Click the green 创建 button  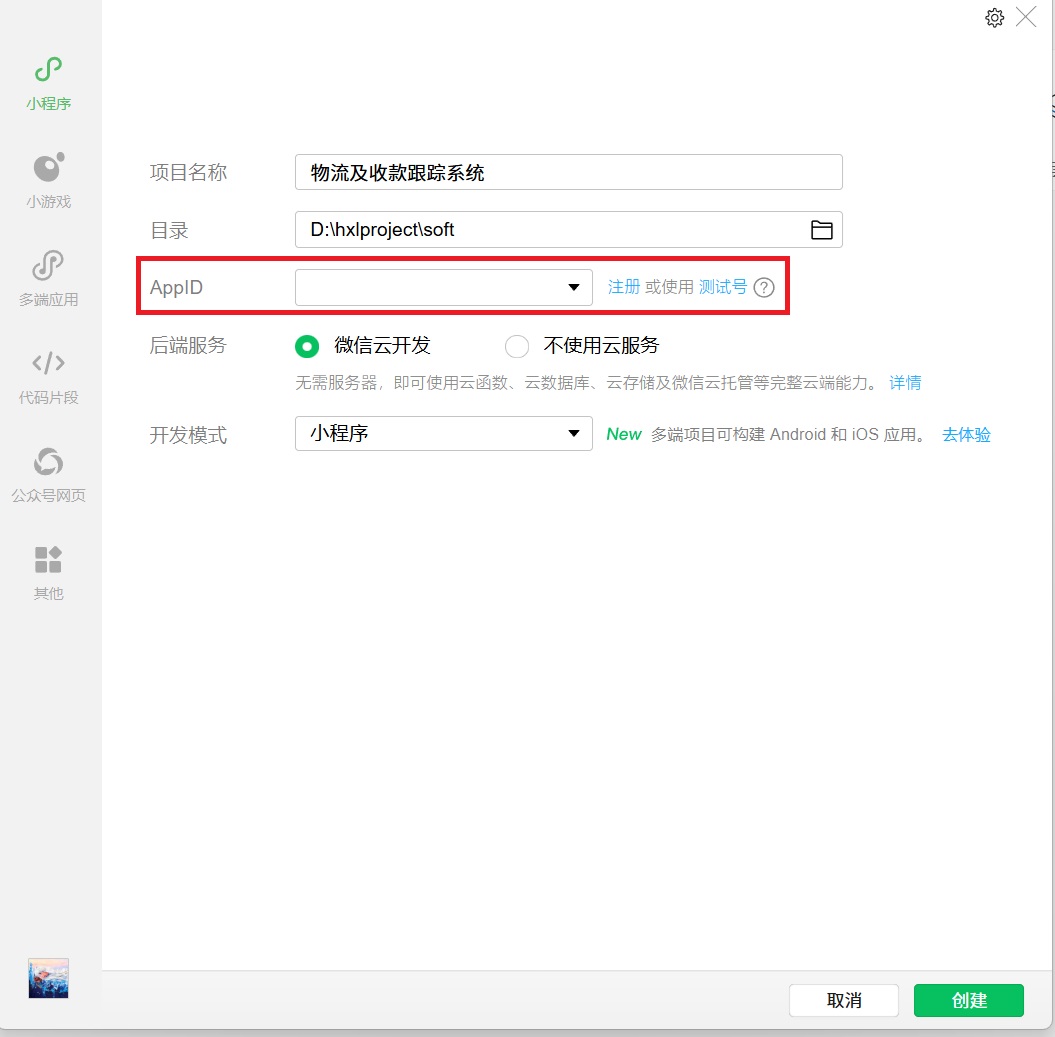click(x=969, y=1000)
